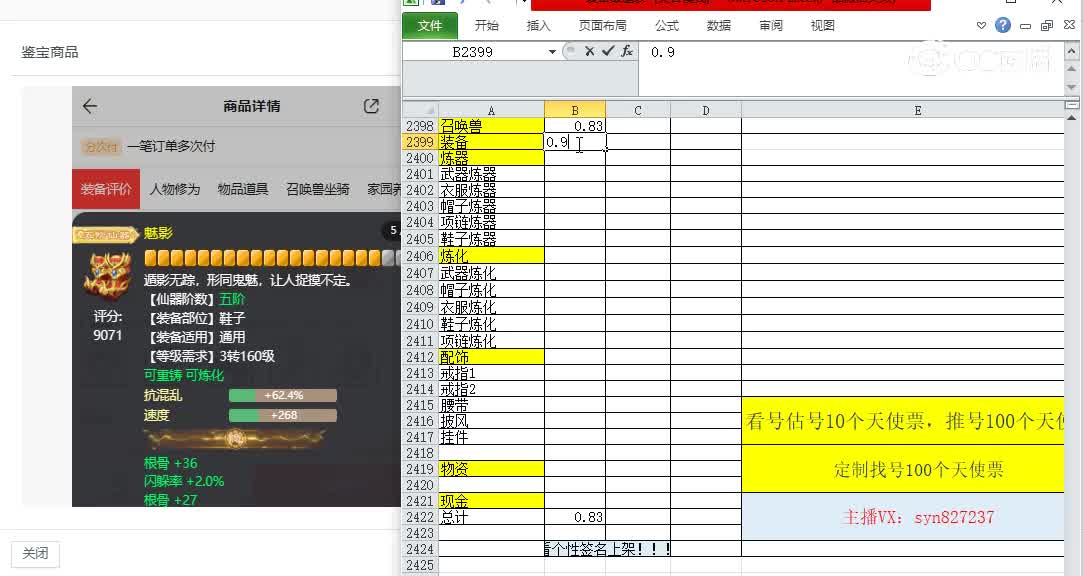Click cell 戒指1
Screen dimensions: 1084x576
click(491, 373)
